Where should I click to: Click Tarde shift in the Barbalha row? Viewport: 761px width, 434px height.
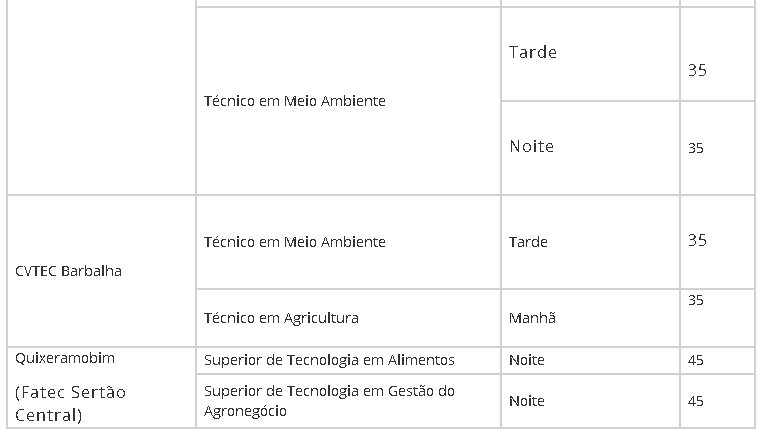click(528, 242)
